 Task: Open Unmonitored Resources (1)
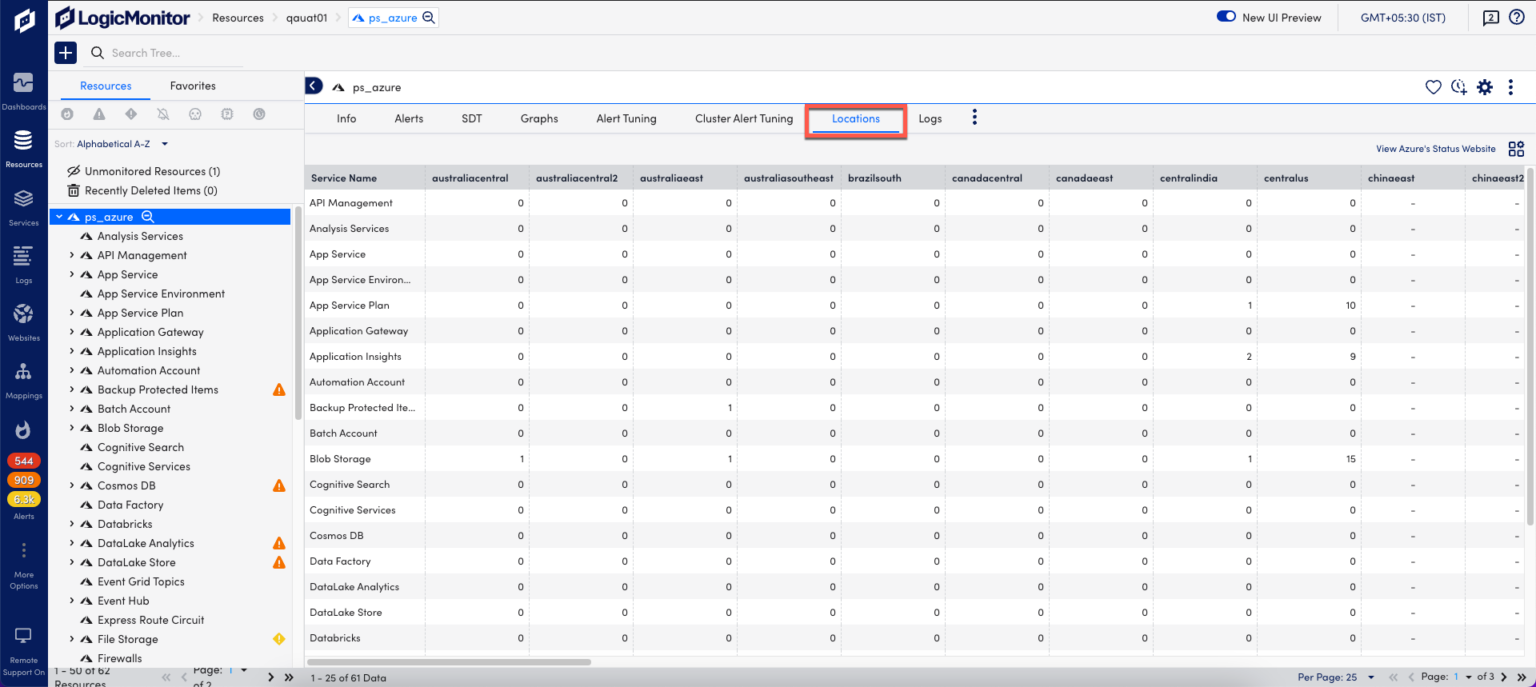pos(143,172)
